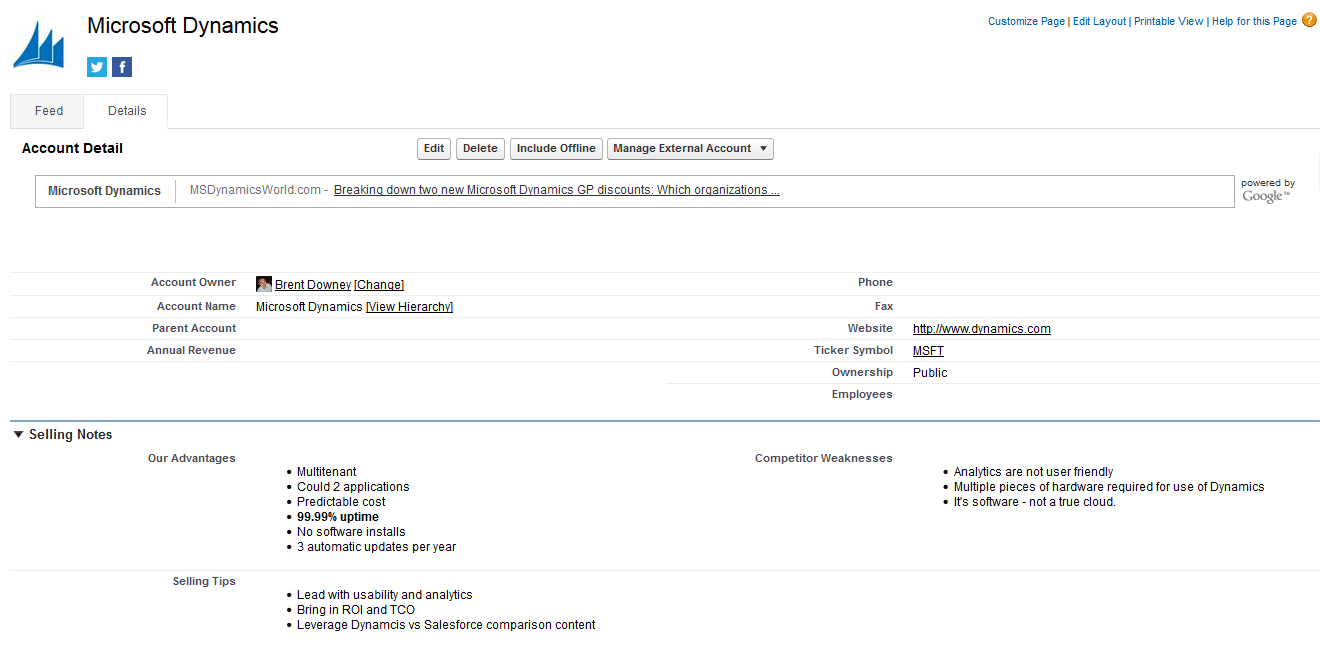Click the Include Offline button

click(556, 148)
